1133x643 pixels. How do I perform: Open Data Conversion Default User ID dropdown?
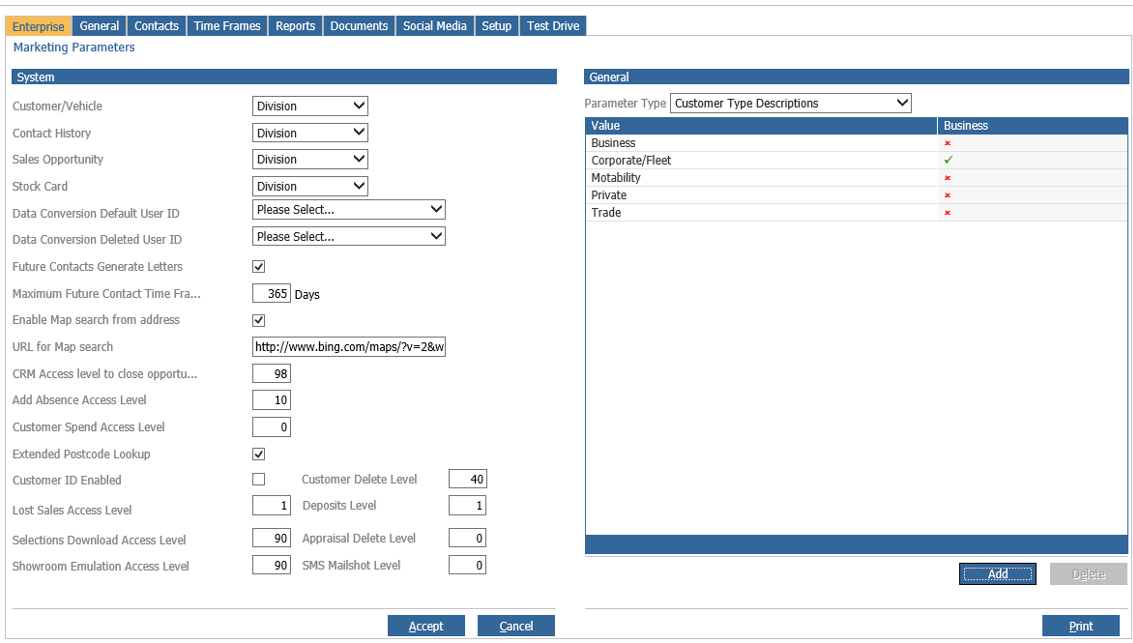point(349,210)
